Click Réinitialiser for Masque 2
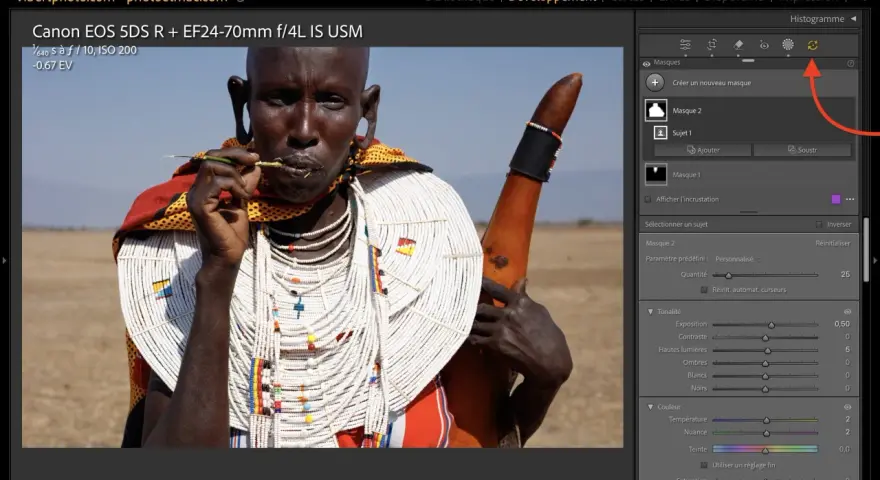The height and width of the screenshot is (480, 880). pyautogui.click(x=833, y=243)
